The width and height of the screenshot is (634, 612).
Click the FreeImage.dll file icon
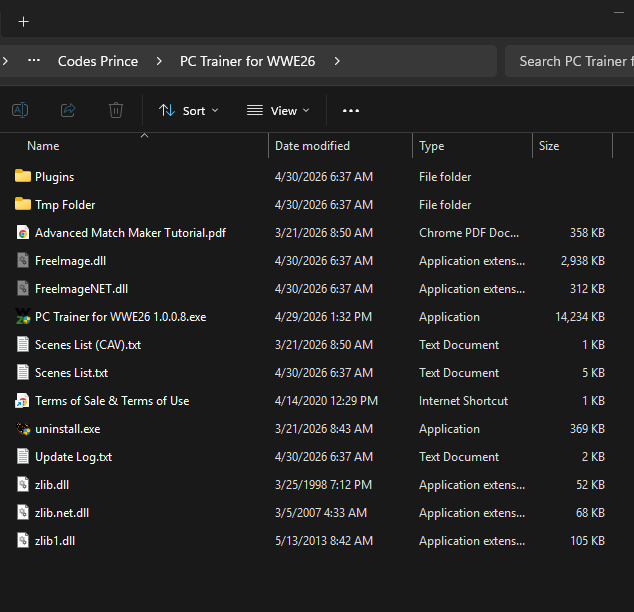click(x=23, y=260)
